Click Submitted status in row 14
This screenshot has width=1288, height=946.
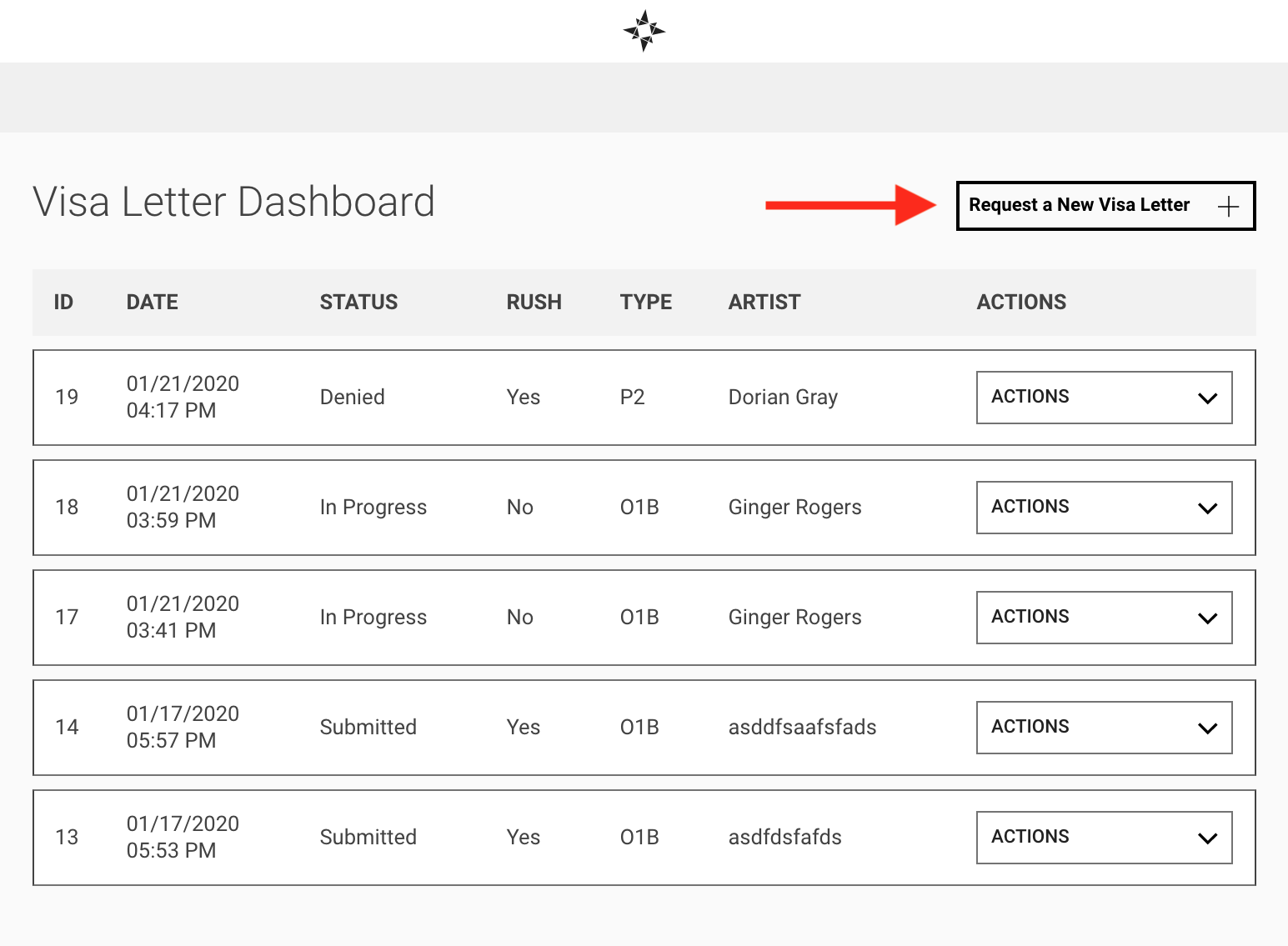click(x=368, y=727)
